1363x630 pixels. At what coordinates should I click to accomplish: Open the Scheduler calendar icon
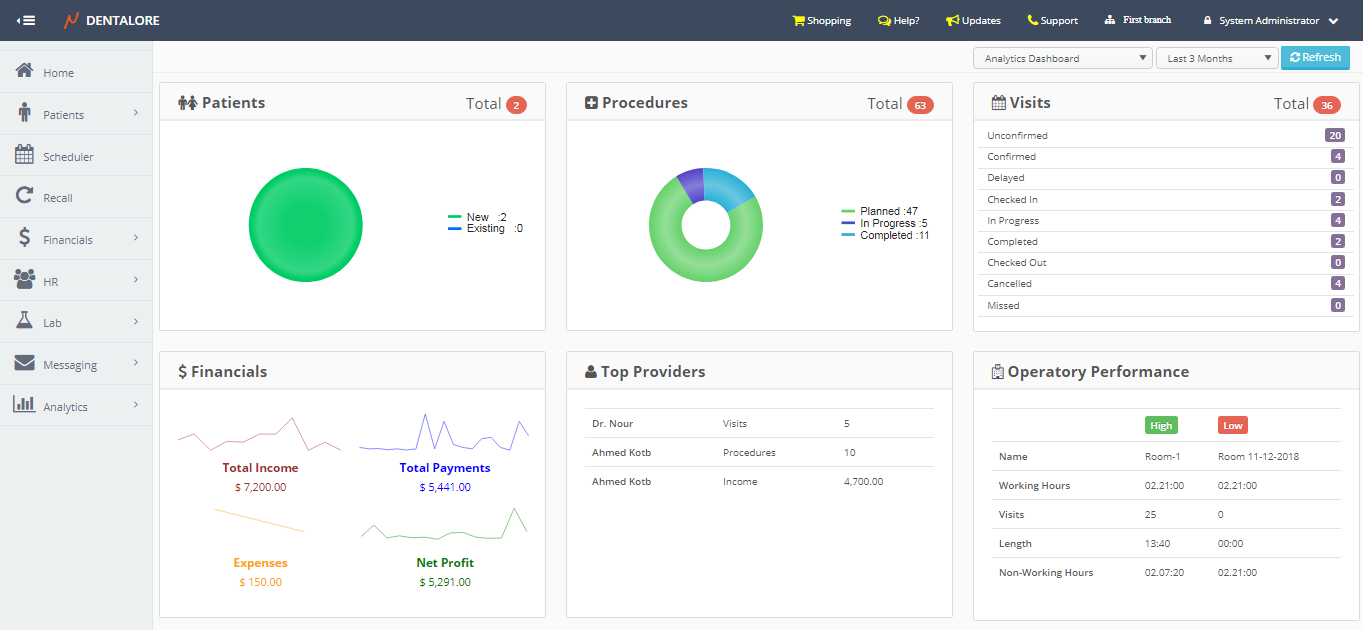(x=25, y=155)
